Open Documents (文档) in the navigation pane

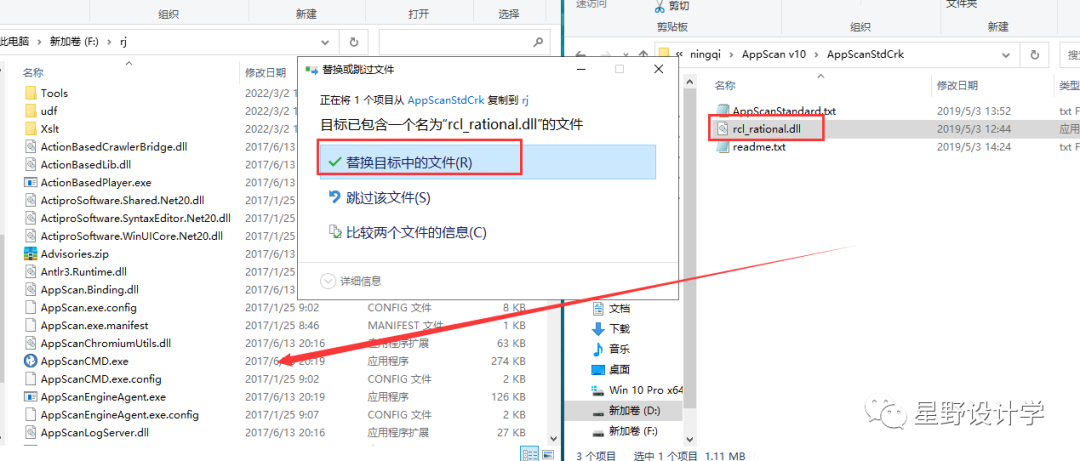(619, 308)
